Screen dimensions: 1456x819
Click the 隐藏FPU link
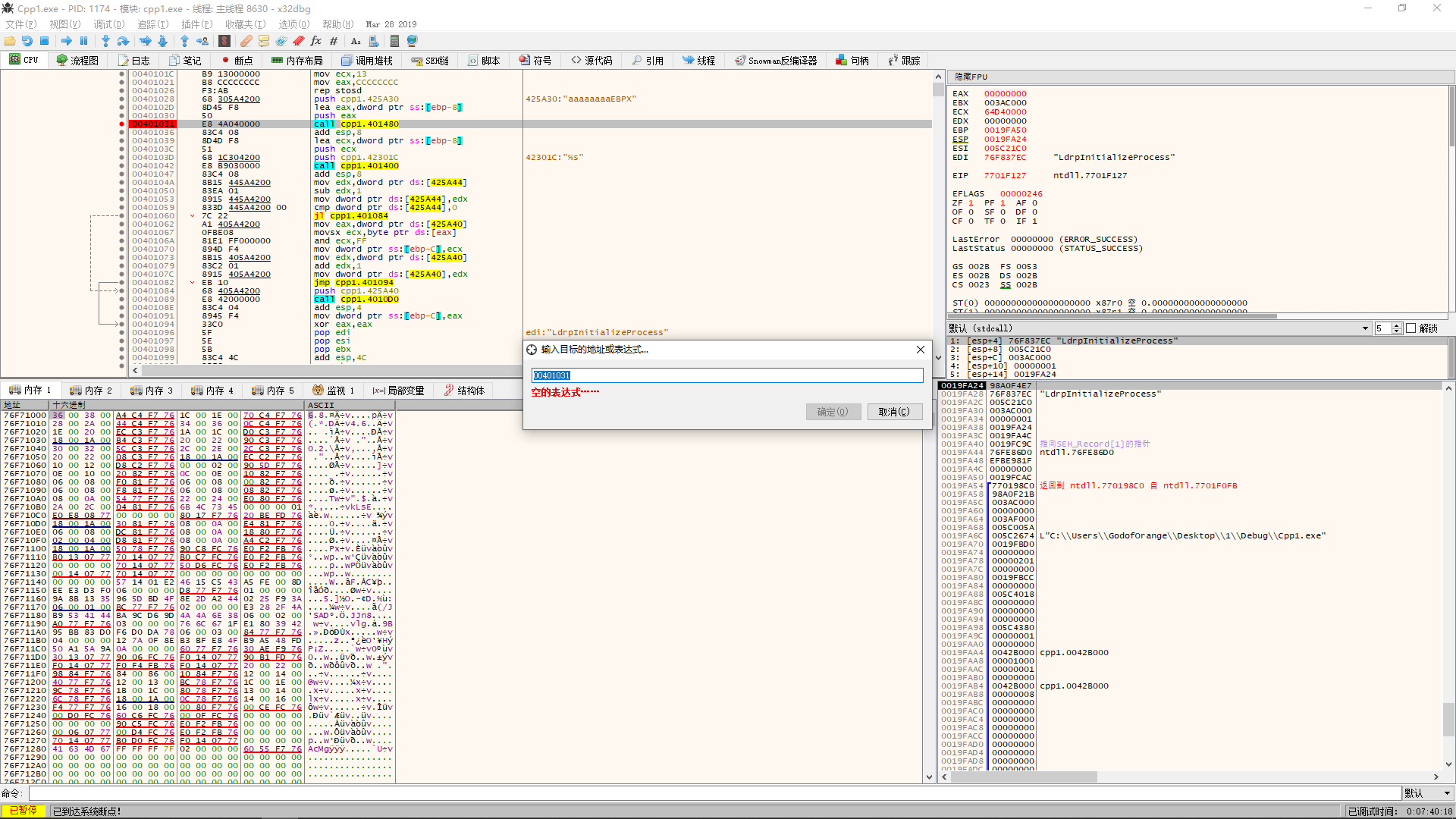click(x=971, y=77)
